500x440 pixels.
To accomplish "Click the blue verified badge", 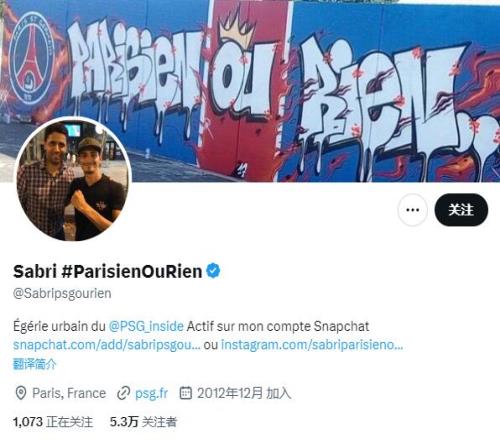I will pyautogui.click(x=213, y=271).
